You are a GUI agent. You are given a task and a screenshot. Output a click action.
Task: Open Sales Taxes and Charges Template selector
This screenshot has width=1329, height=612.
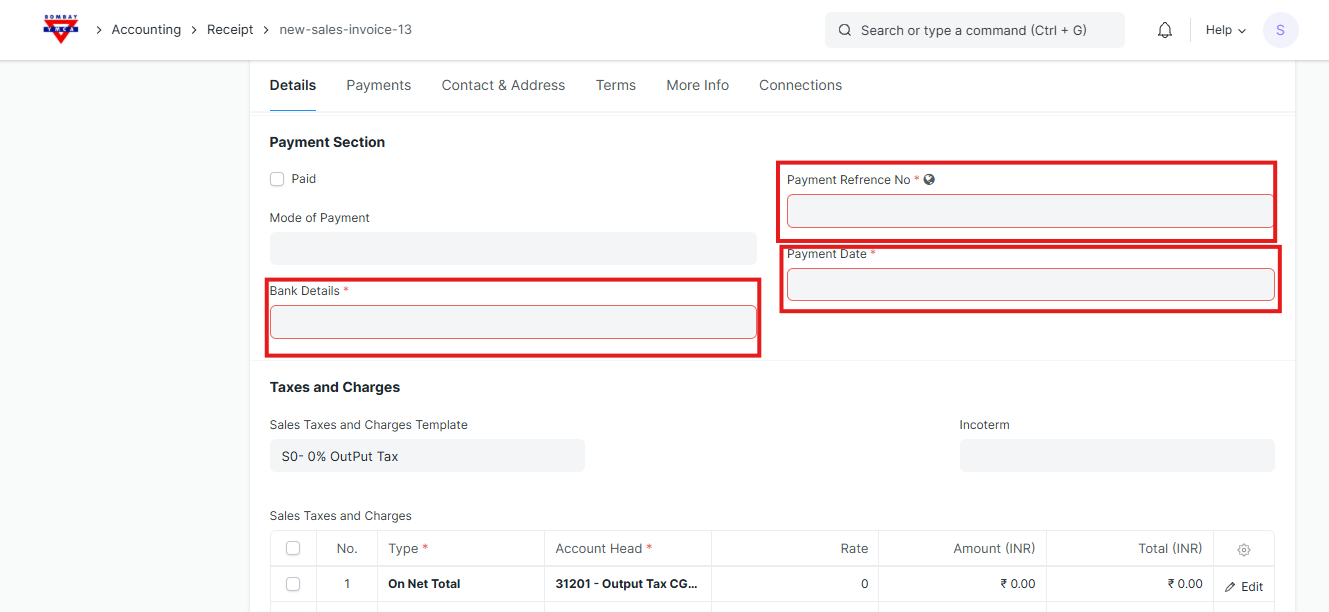pyautogui.click(x=427, y=456)
